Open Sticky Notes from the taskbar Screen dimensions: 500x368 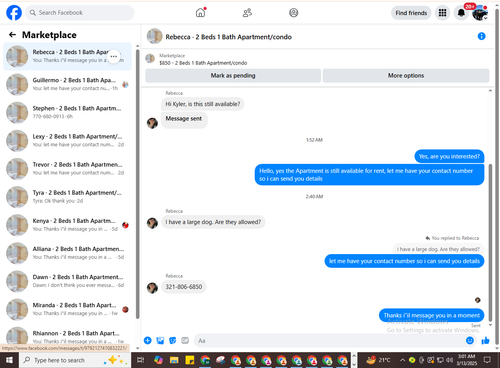190,360
